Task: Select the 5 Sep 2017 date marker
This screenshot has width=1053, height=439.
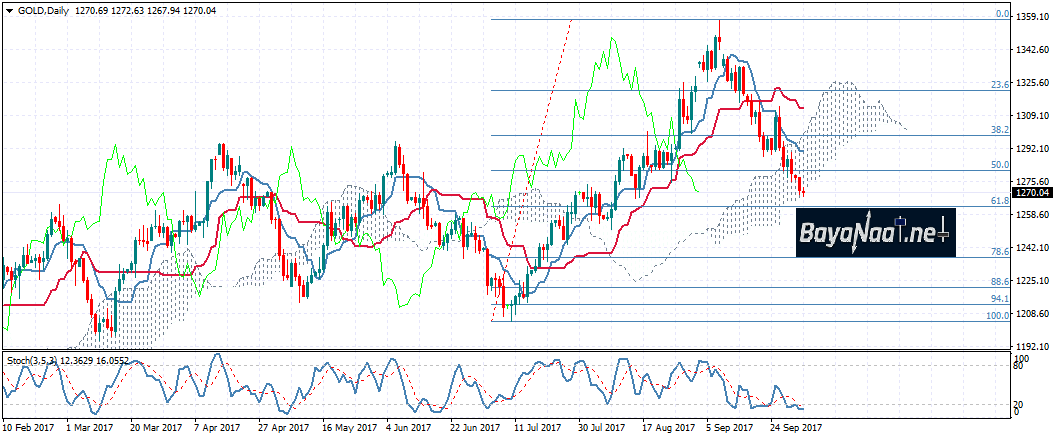Action: 728,427
